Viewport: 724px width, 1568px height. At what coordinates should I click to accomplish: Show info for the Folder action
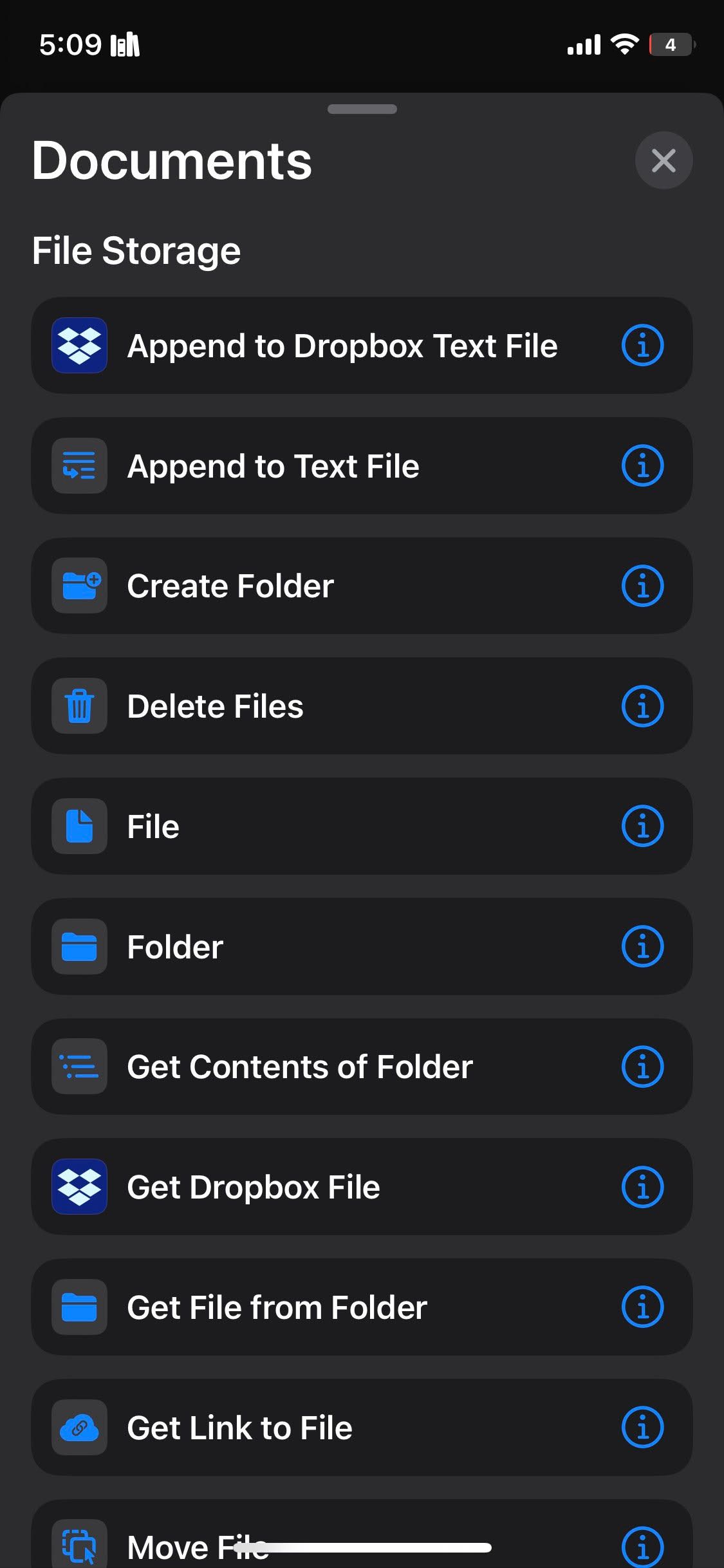pos(642,947)
